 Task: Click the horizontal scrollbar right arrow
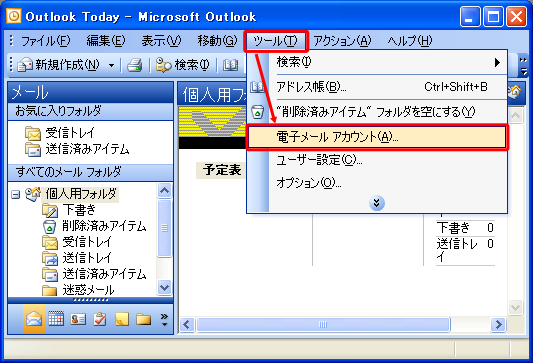tap(498, 324)
